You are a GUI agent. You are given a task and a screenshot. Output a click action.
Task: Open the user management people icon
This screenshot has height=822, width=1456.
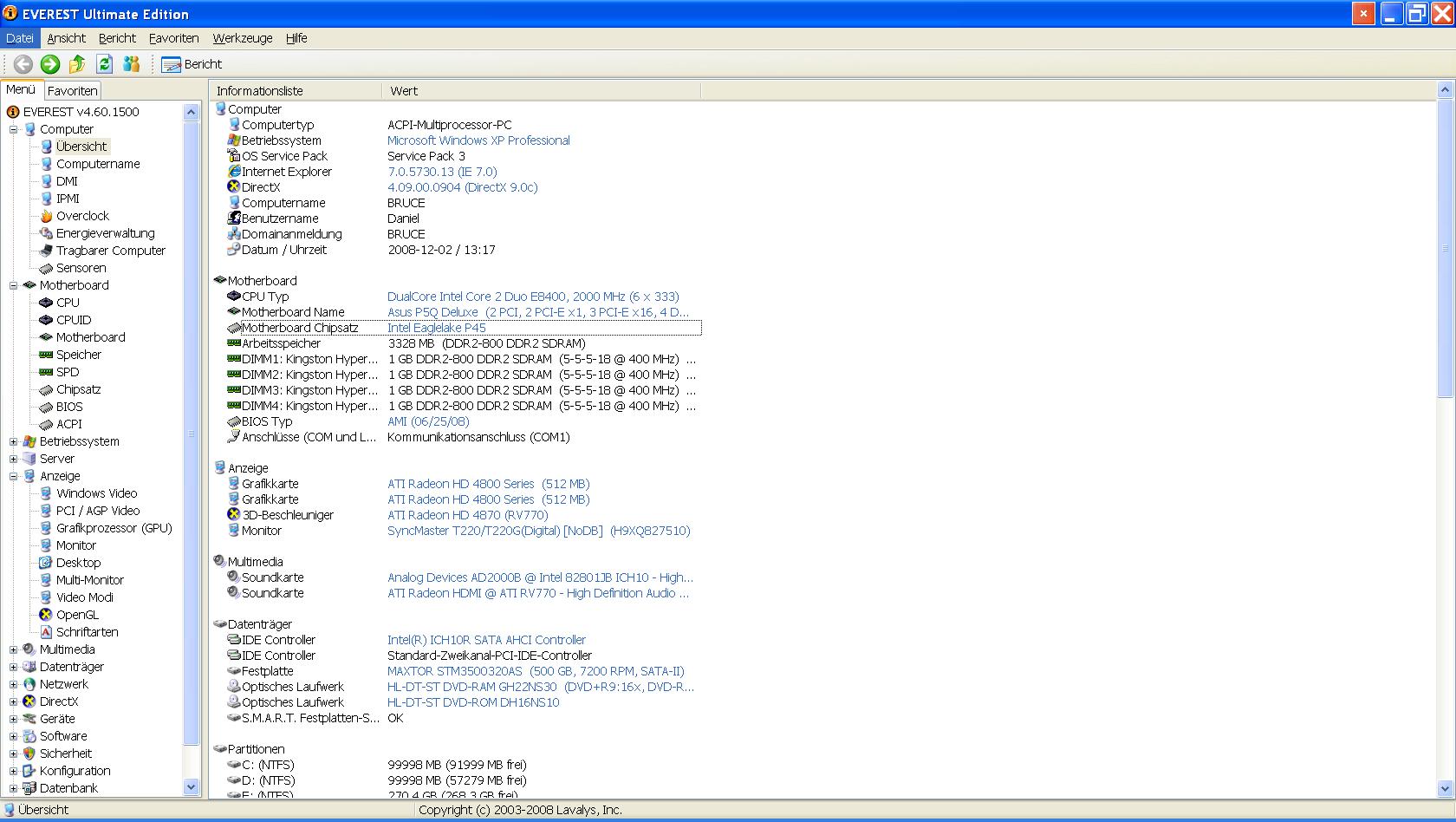click(132, 64)
